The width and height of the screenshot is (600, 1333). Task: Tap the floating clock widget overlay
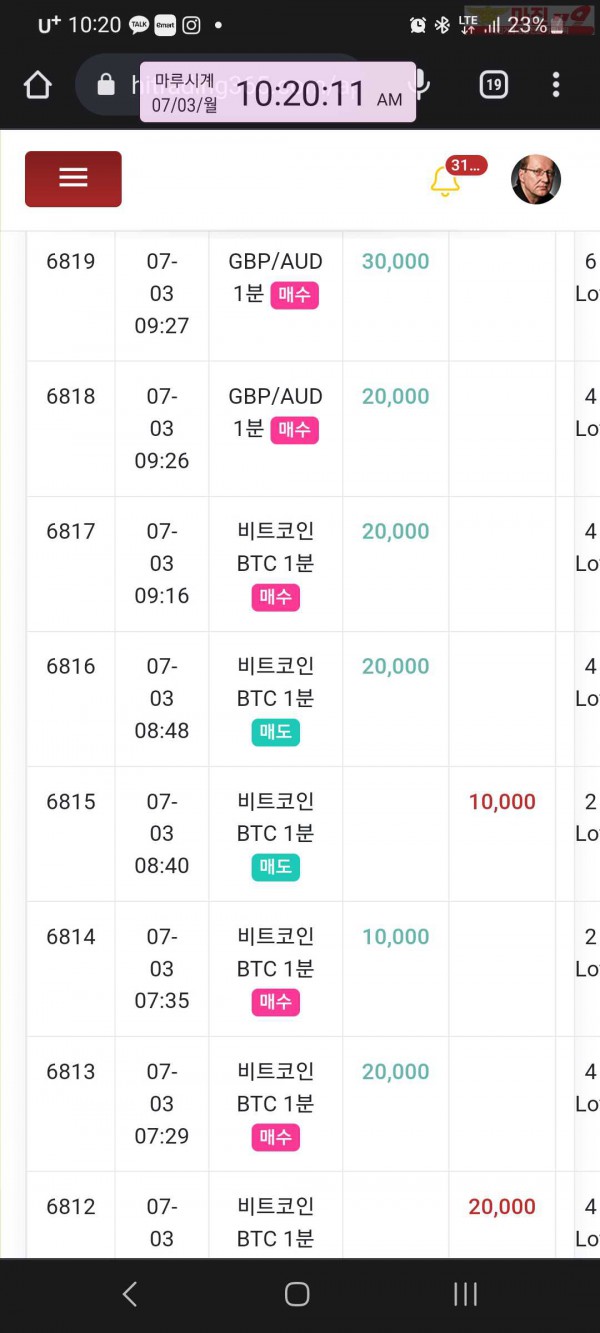coord(278,92)
